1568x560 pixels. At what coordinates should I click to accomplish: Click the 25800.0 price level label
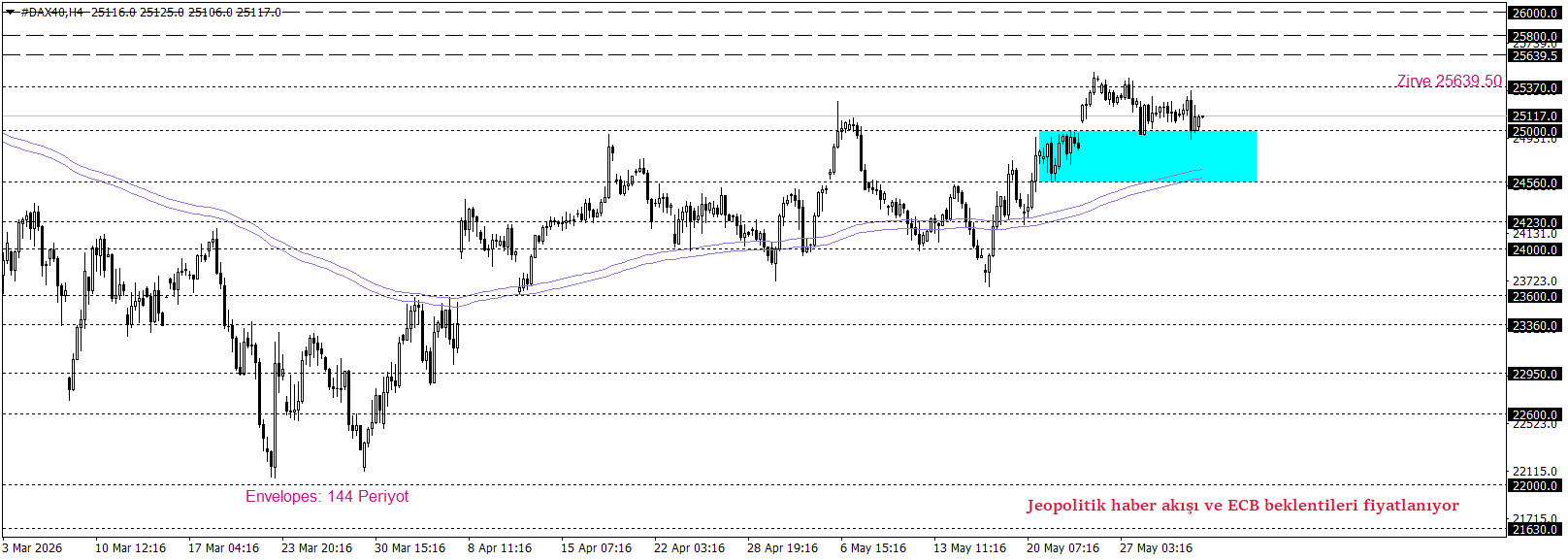1535,36
